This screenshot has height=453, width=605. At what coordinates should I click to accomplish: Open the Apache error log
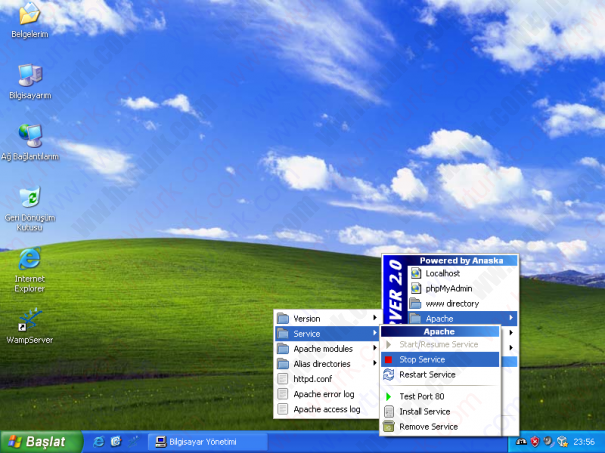(327, 394)
